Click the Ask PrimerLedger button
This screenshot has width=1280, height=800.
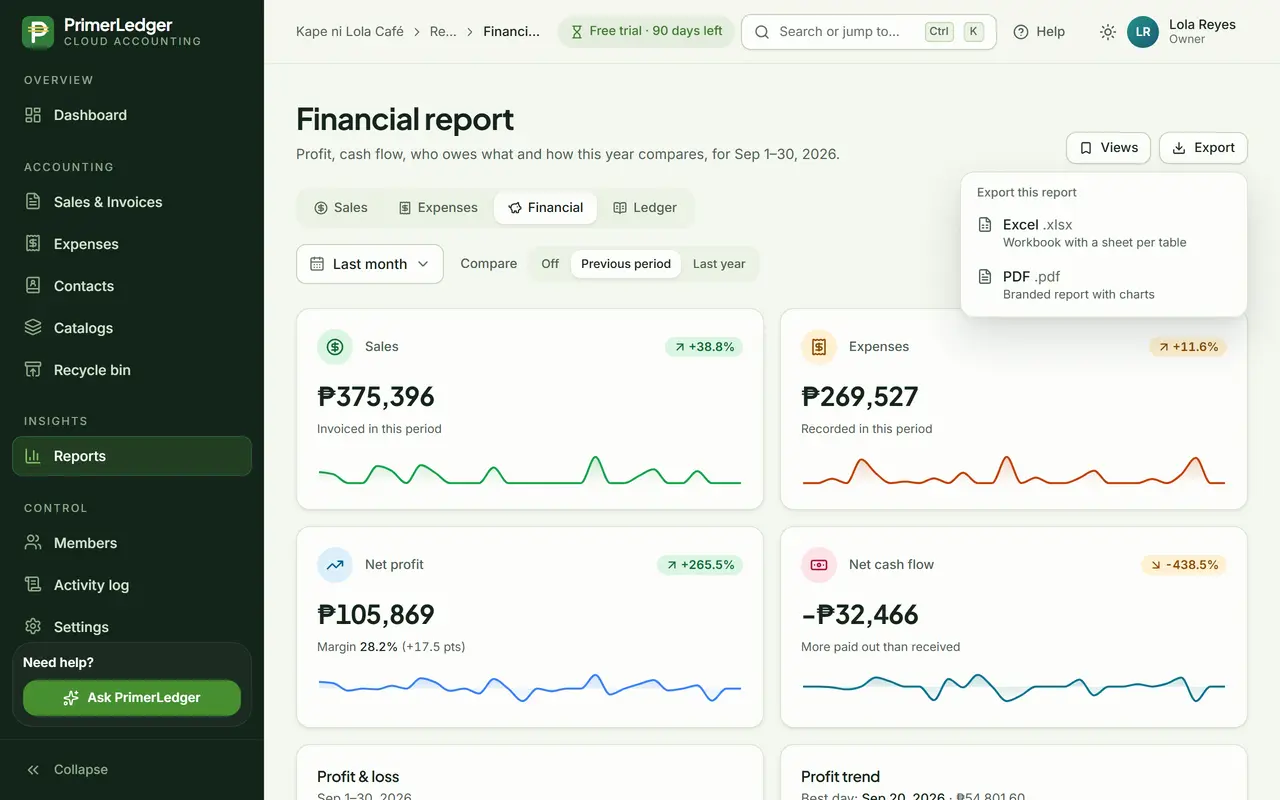click(132, 698)
